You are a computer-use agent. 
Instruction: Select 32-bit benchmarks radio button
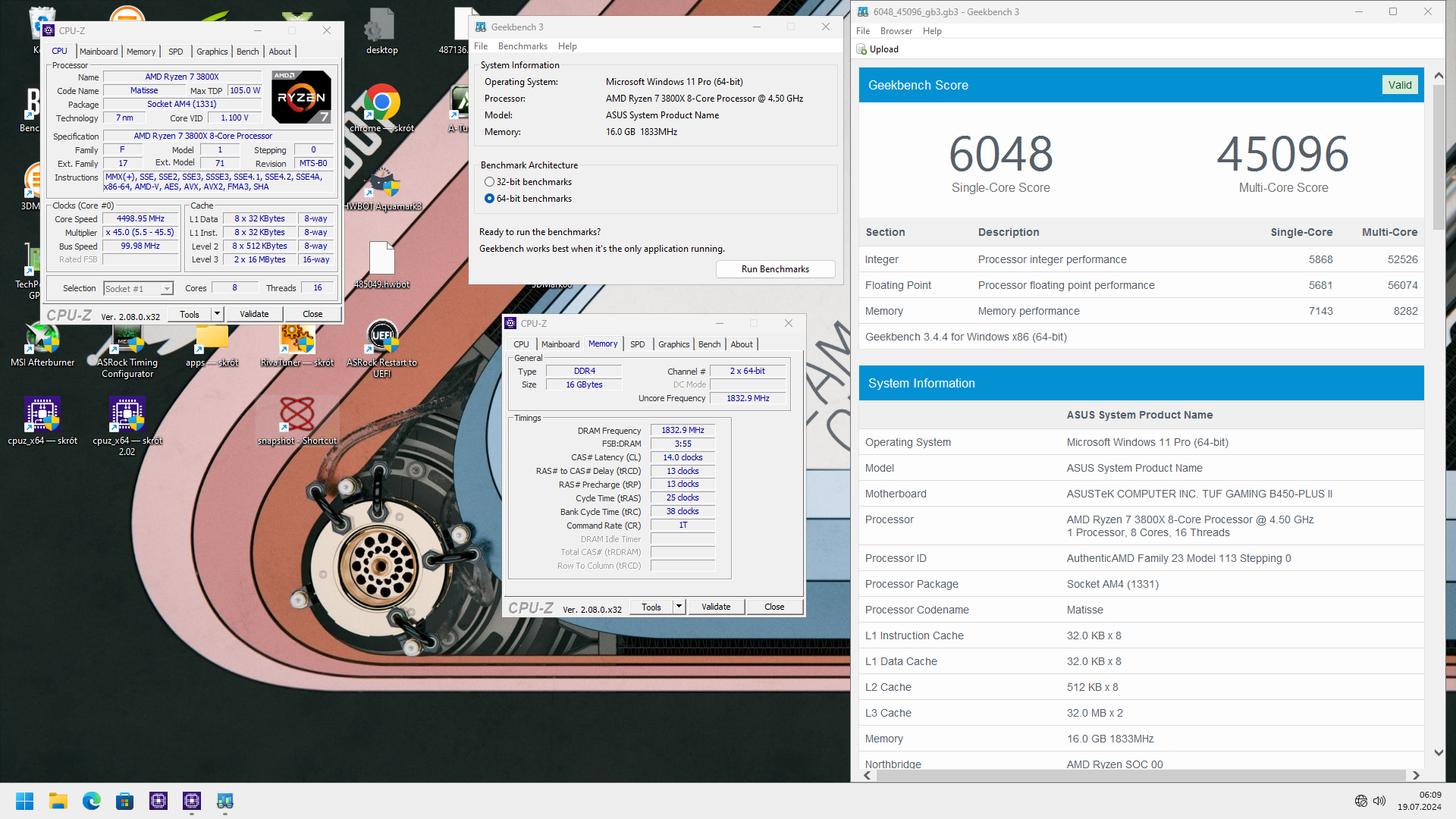point(489,182)
